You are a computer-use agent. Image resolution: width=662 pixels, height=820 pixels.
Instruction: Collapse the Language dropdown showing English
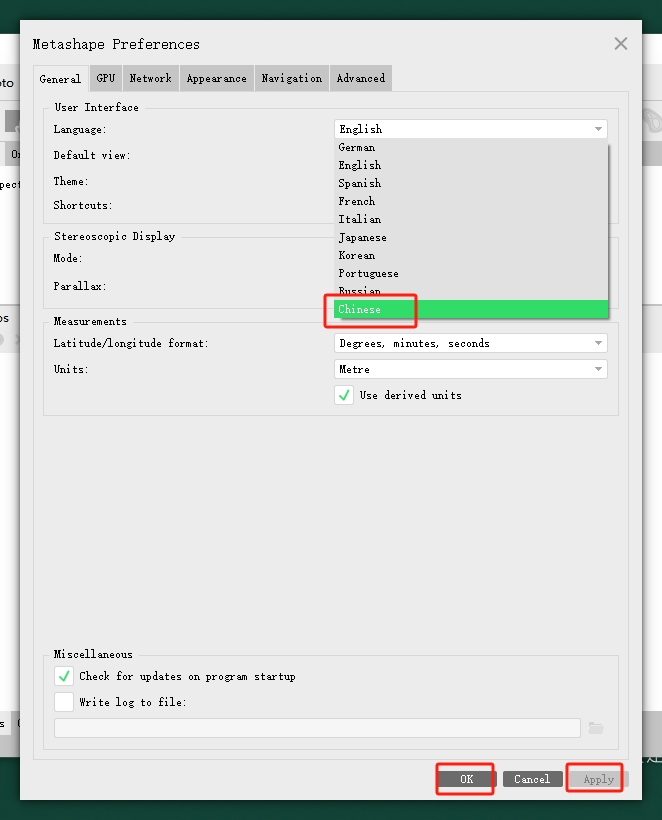470,129
